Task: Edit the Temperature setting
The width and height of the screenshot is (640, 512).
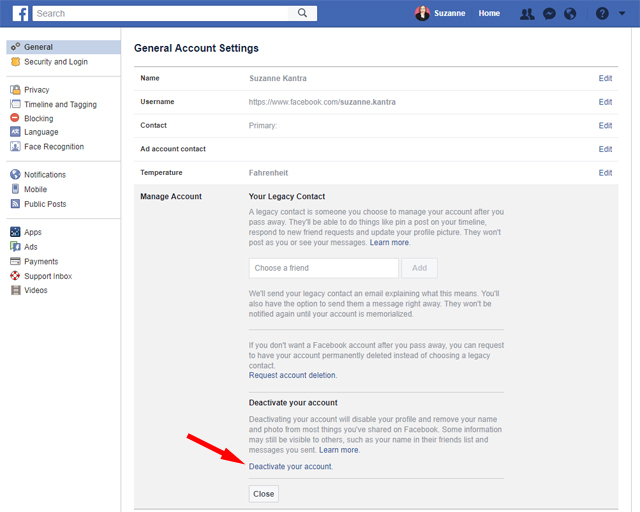Action: [x=605, y=173]
